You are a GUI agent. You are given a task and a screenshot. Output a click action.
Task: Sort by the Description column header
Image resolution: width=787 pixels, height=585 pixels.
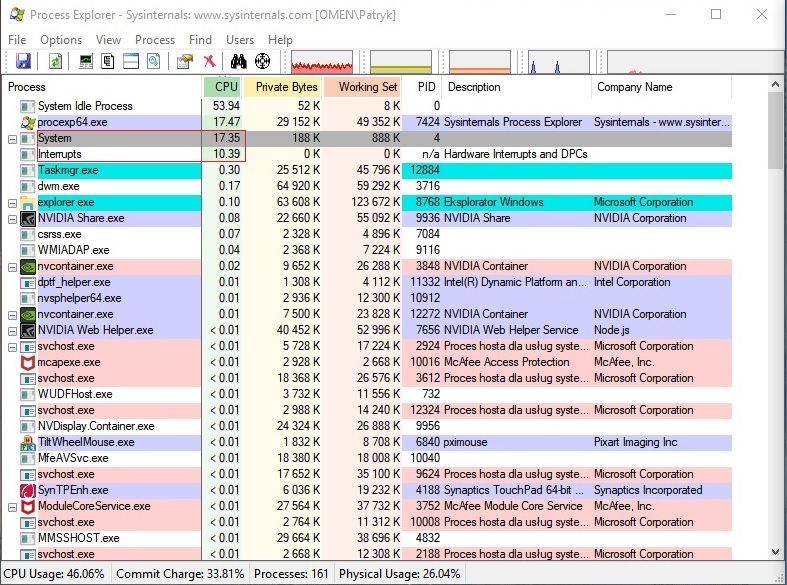(517, 87)
